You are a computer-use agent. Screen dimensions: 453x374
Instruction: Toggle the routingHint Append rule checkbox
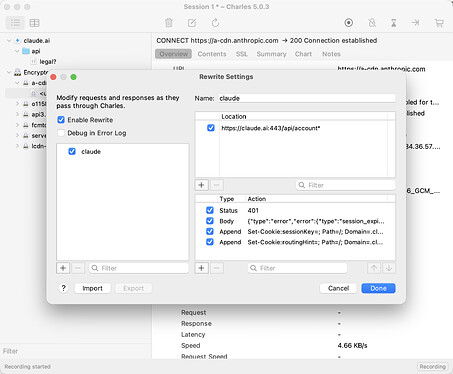210,242
